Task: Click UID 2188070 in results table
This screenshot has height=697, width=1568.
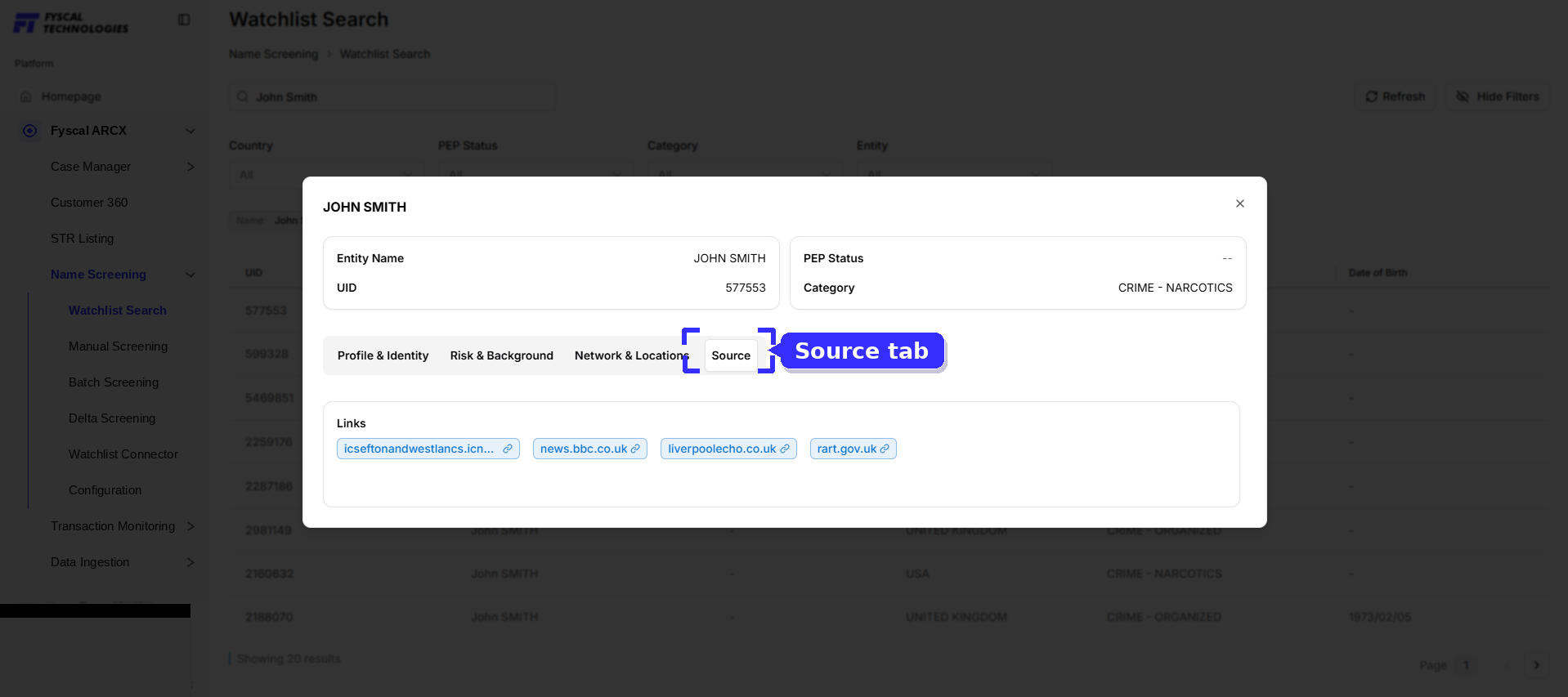Action: (269, 617)
